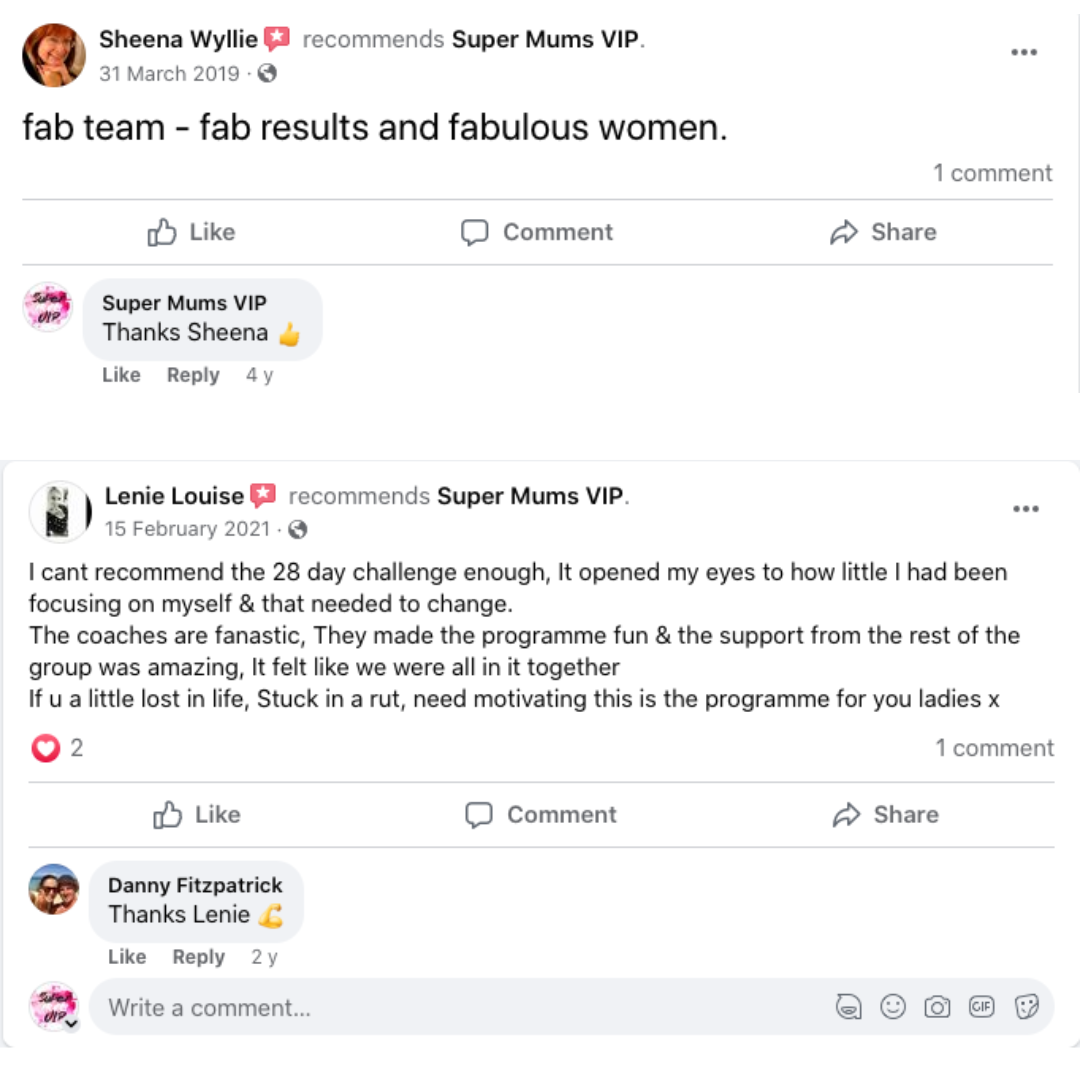Reply to the Super Mums VIP comment
This screenshot has height=1080, width=1080.
(193, 375)
